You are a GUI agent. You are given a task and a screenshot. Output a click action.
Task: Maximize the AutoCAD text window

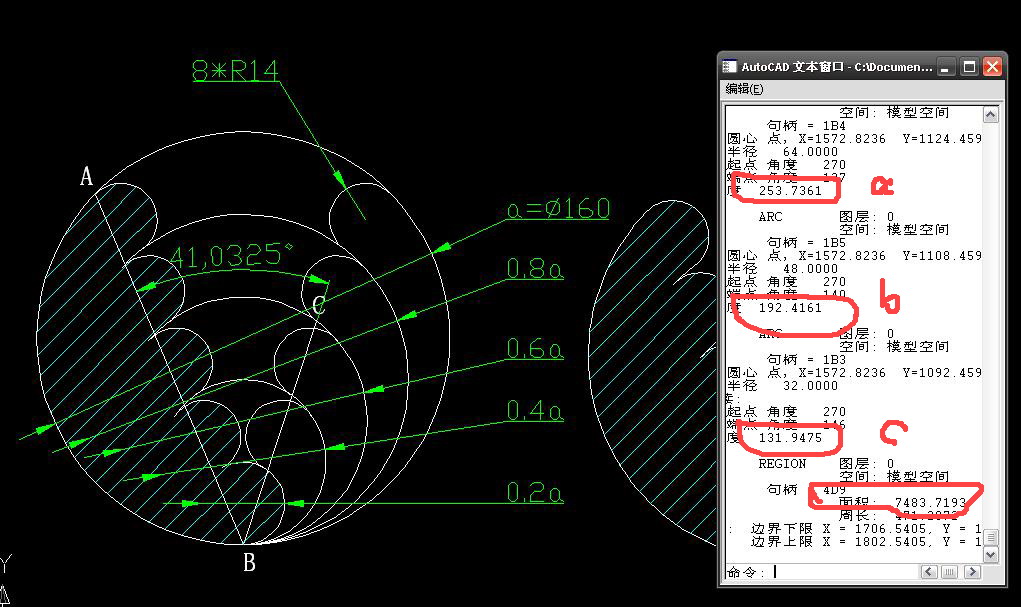coord(970,66)
